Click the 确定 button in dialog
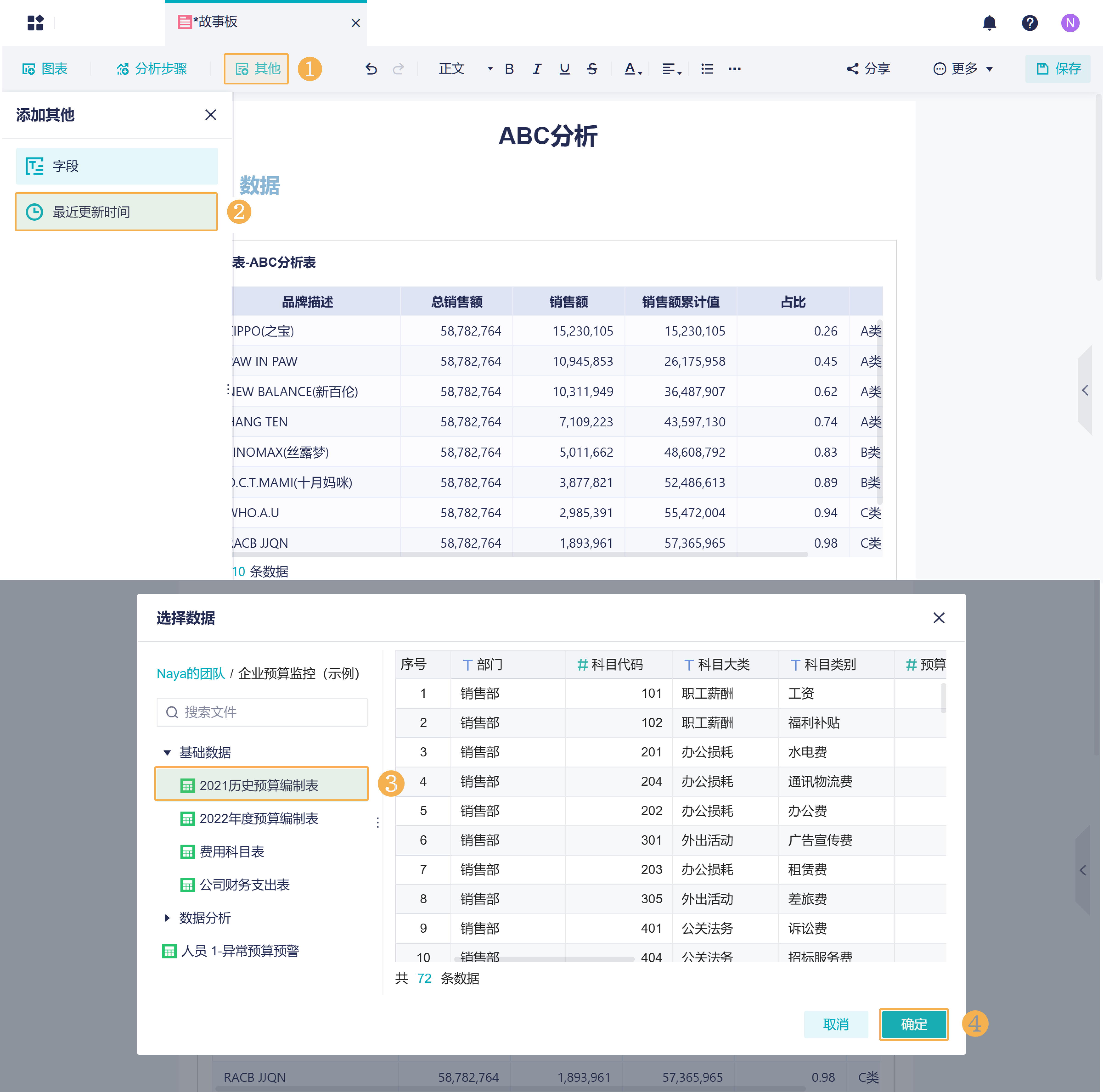The height and width of the screenshot is (1092, 1103). (x=913, y=1024)
